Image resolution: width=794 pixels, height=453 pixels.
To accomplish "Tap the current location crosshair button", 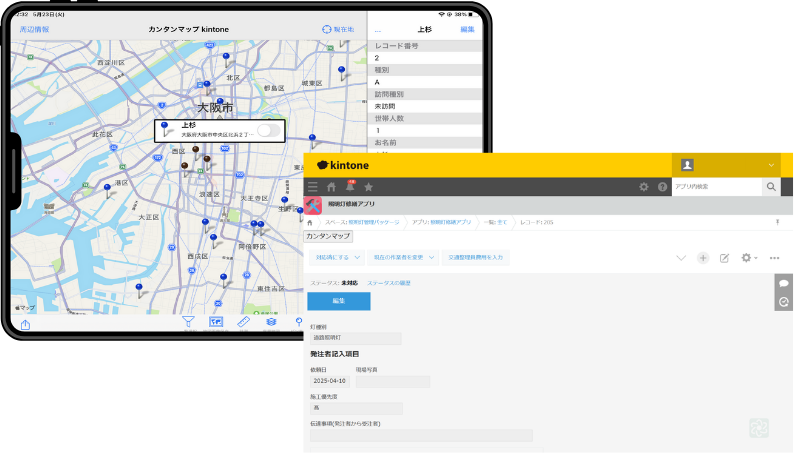I will tap(338, 29).
